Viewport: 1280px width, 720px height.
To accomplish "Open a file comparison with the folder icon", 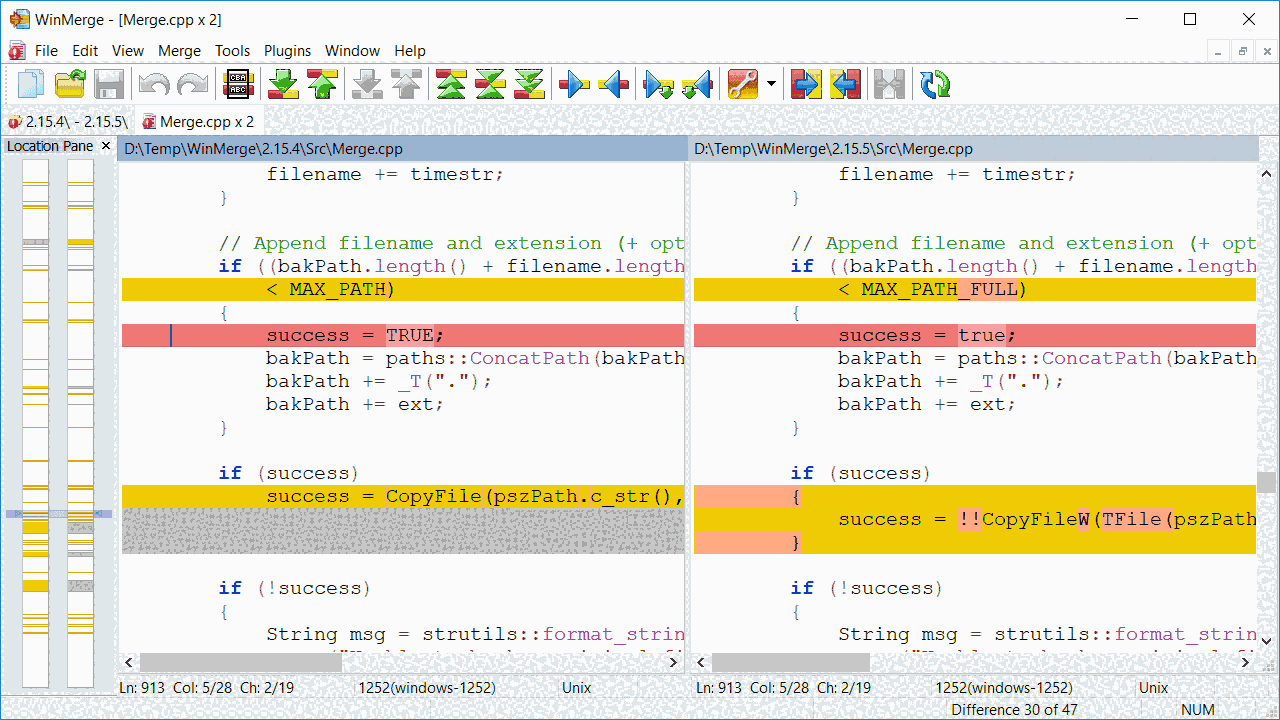I will point(69,84).
